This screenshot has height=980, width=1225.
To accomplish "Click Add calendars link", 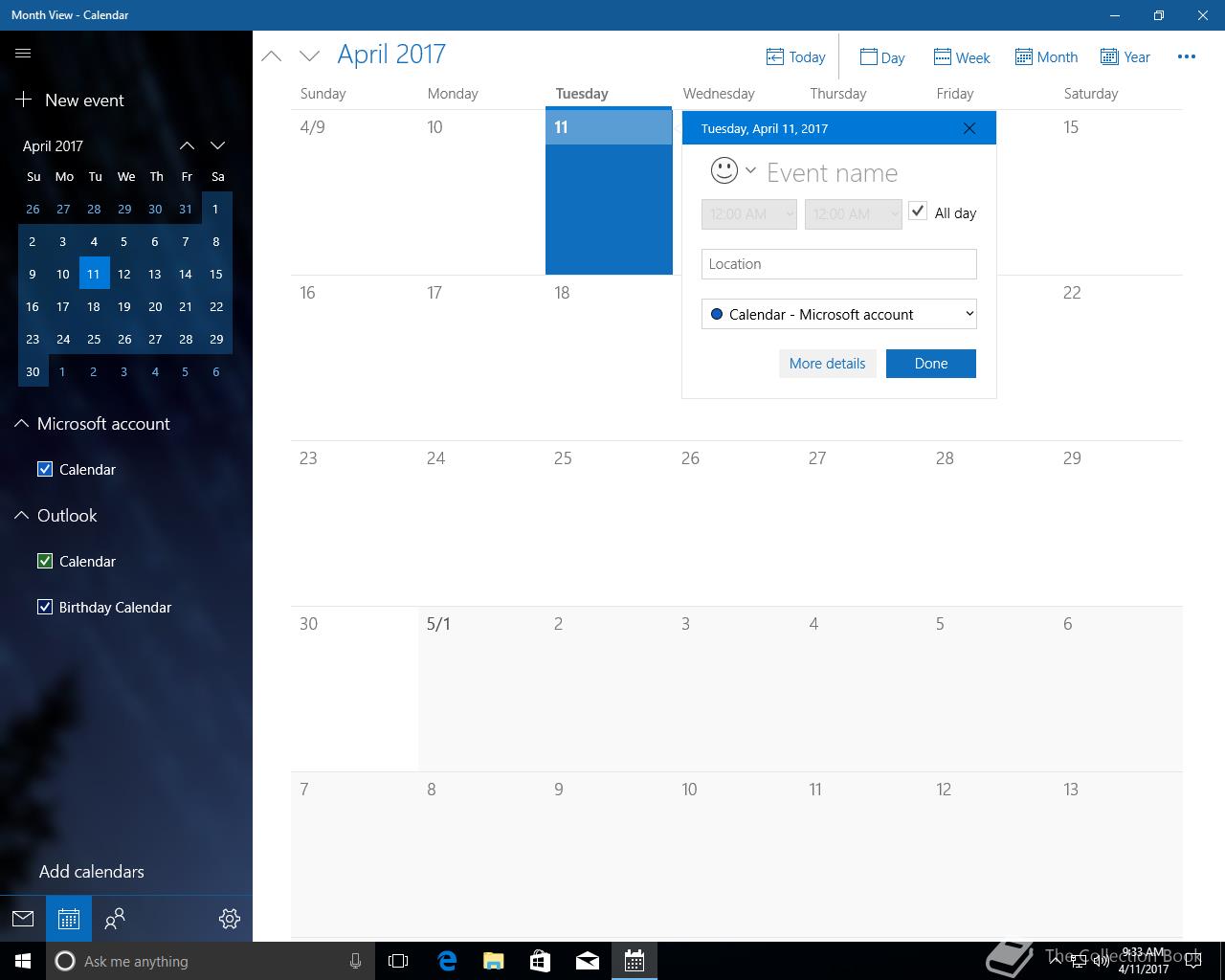I will (92, 872).
